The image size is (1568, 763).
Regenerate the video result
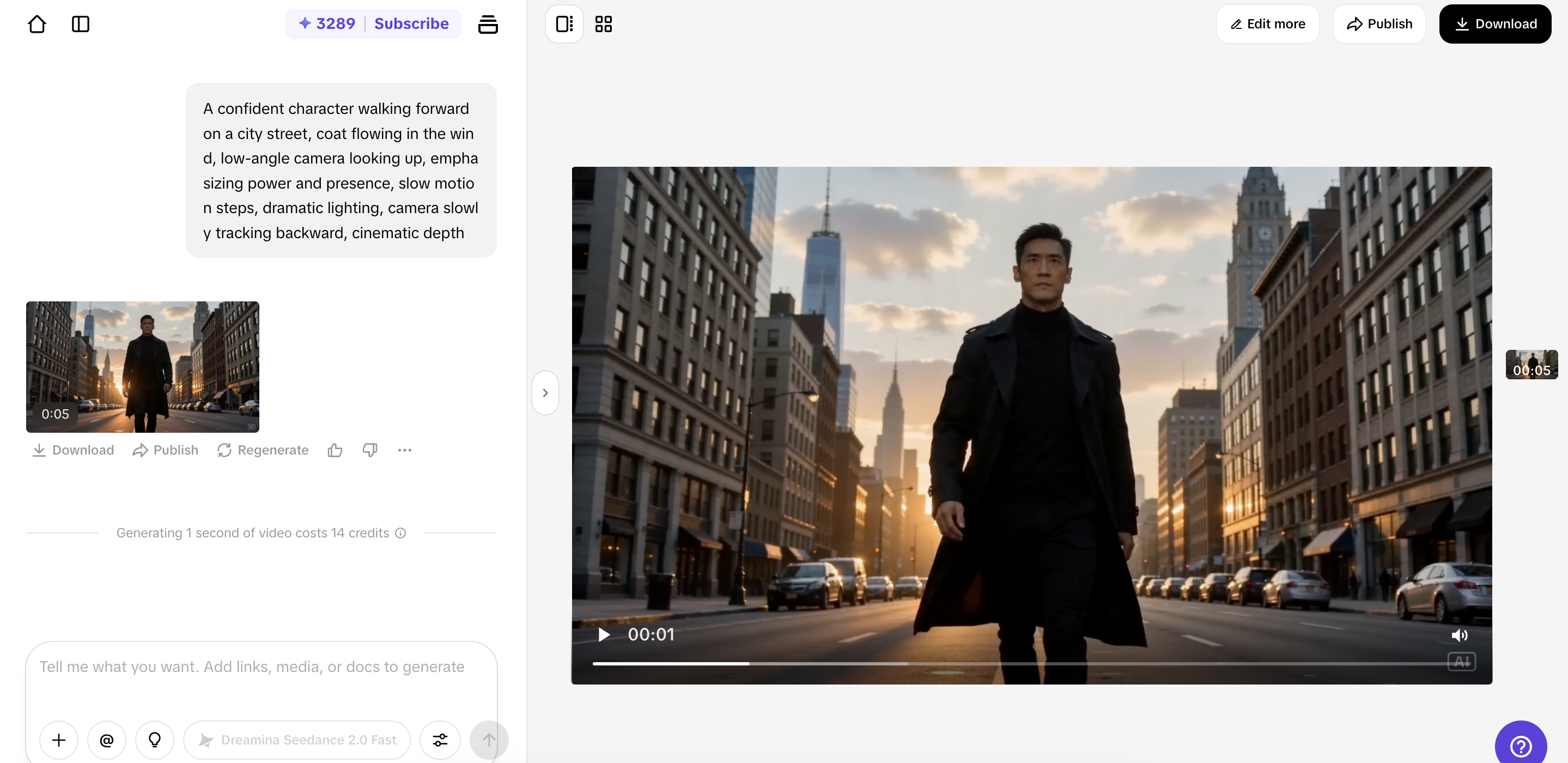(263, 450)
